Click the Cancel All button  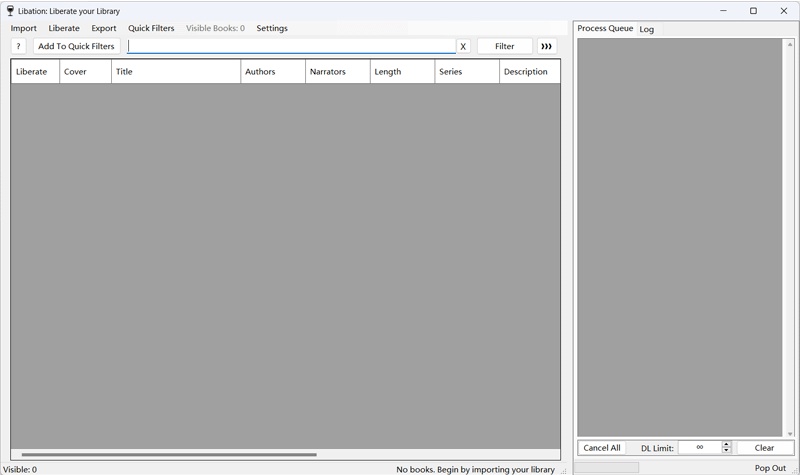click(x=602, y=448)
